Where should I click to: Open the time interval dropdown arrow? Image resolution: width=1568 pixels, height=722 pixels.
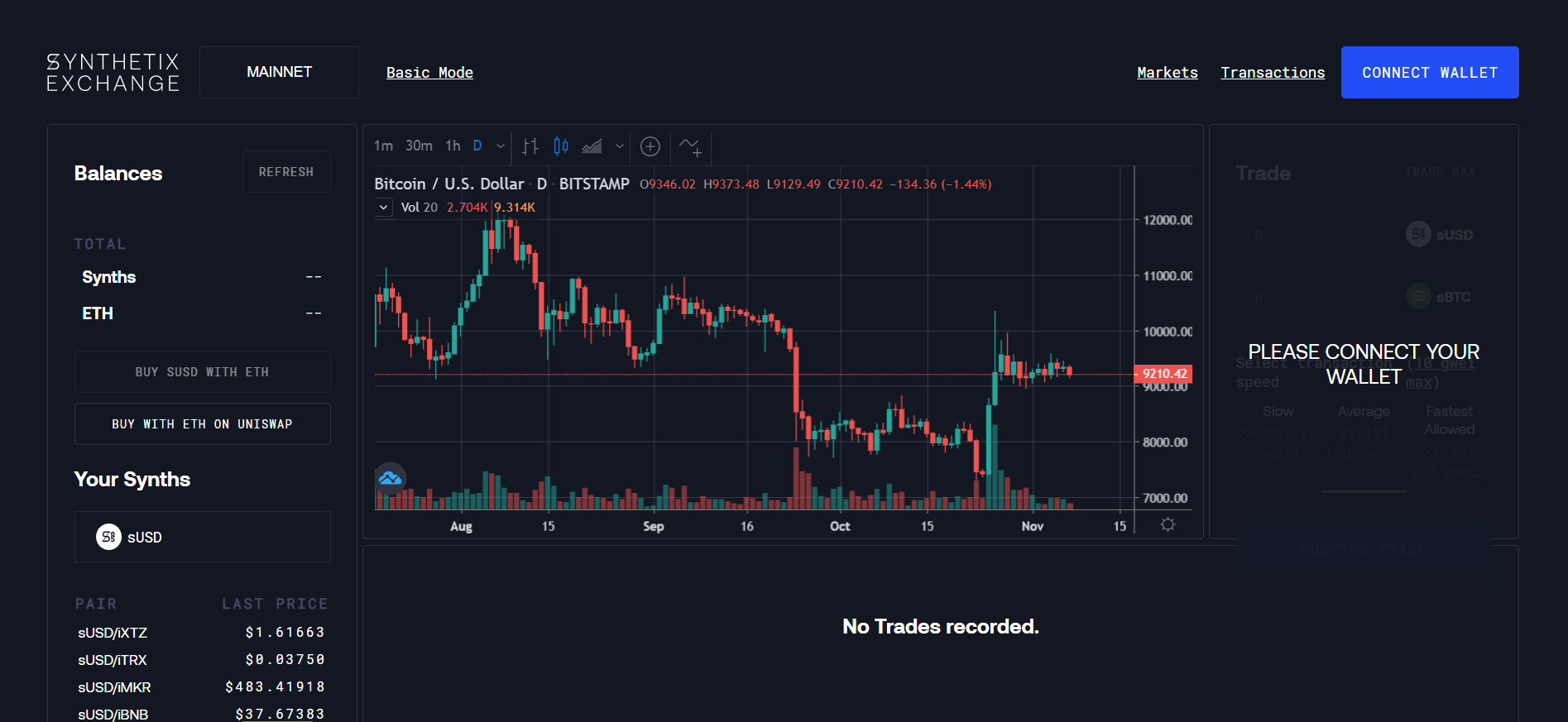[x=501, y=146]
